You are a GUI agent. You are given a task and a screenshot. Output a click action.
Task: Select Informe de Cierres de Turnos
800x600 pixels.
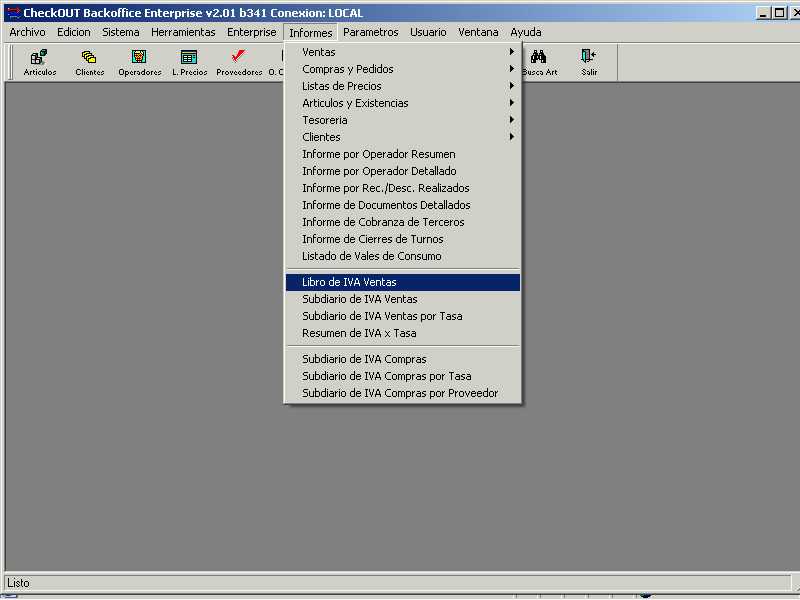403,239
